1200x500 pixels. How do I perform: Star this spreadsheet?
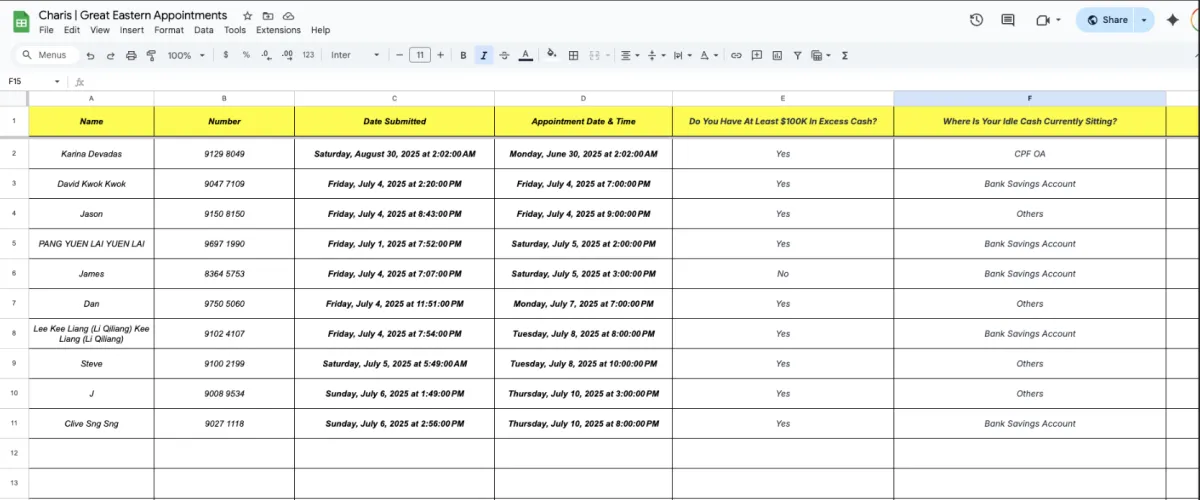click(x=247, y=16)
